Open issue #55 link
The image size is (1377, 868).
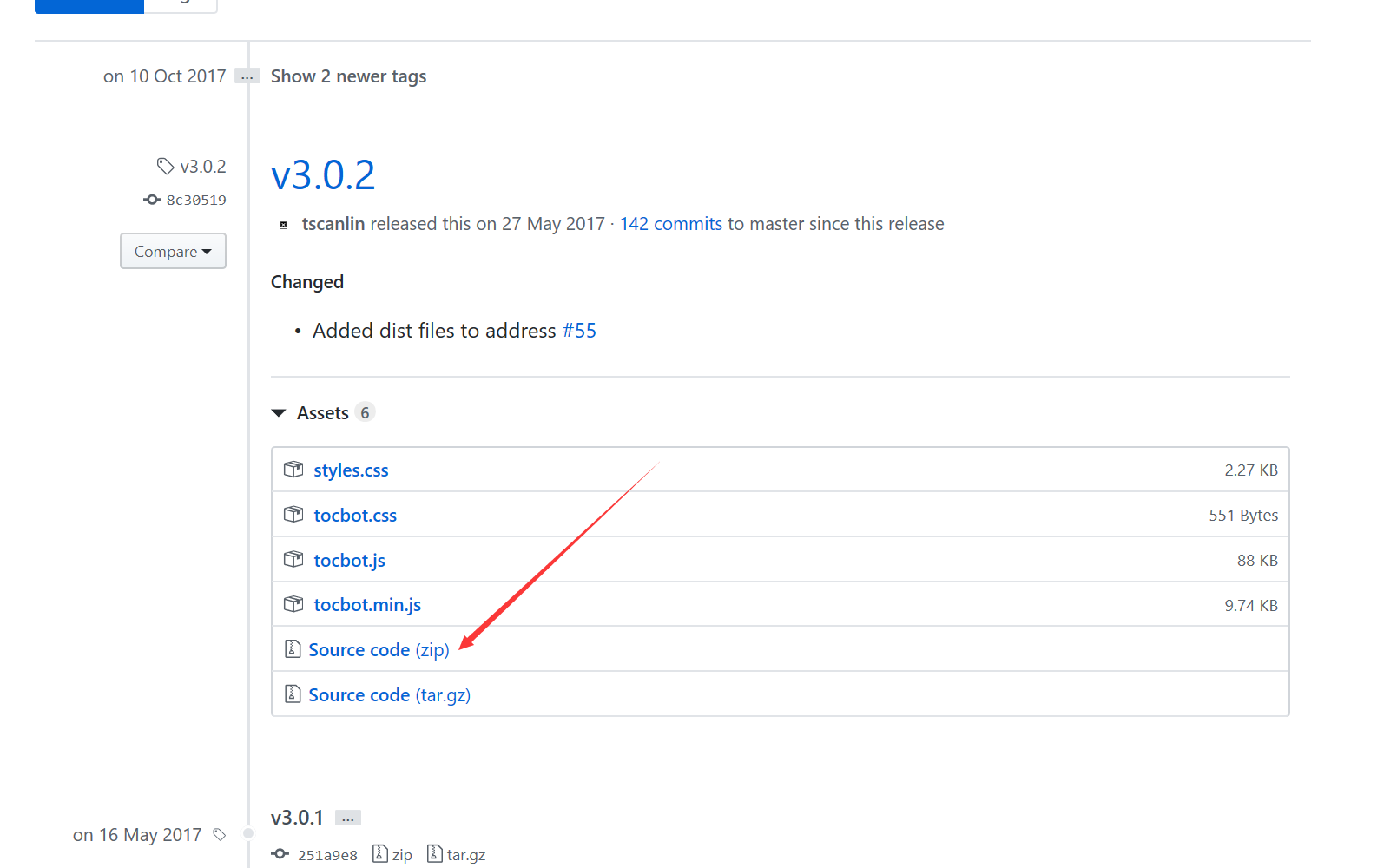point(579,331)
